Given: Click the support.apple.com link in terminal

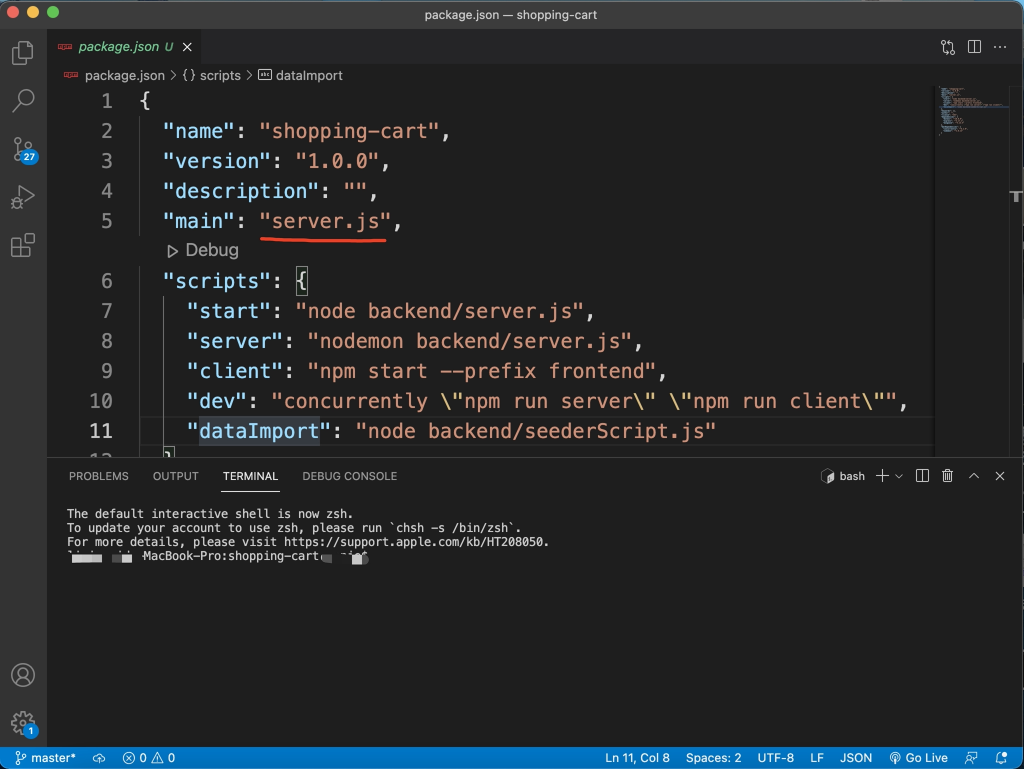Looking at the screenshot, I should point(415,542).
